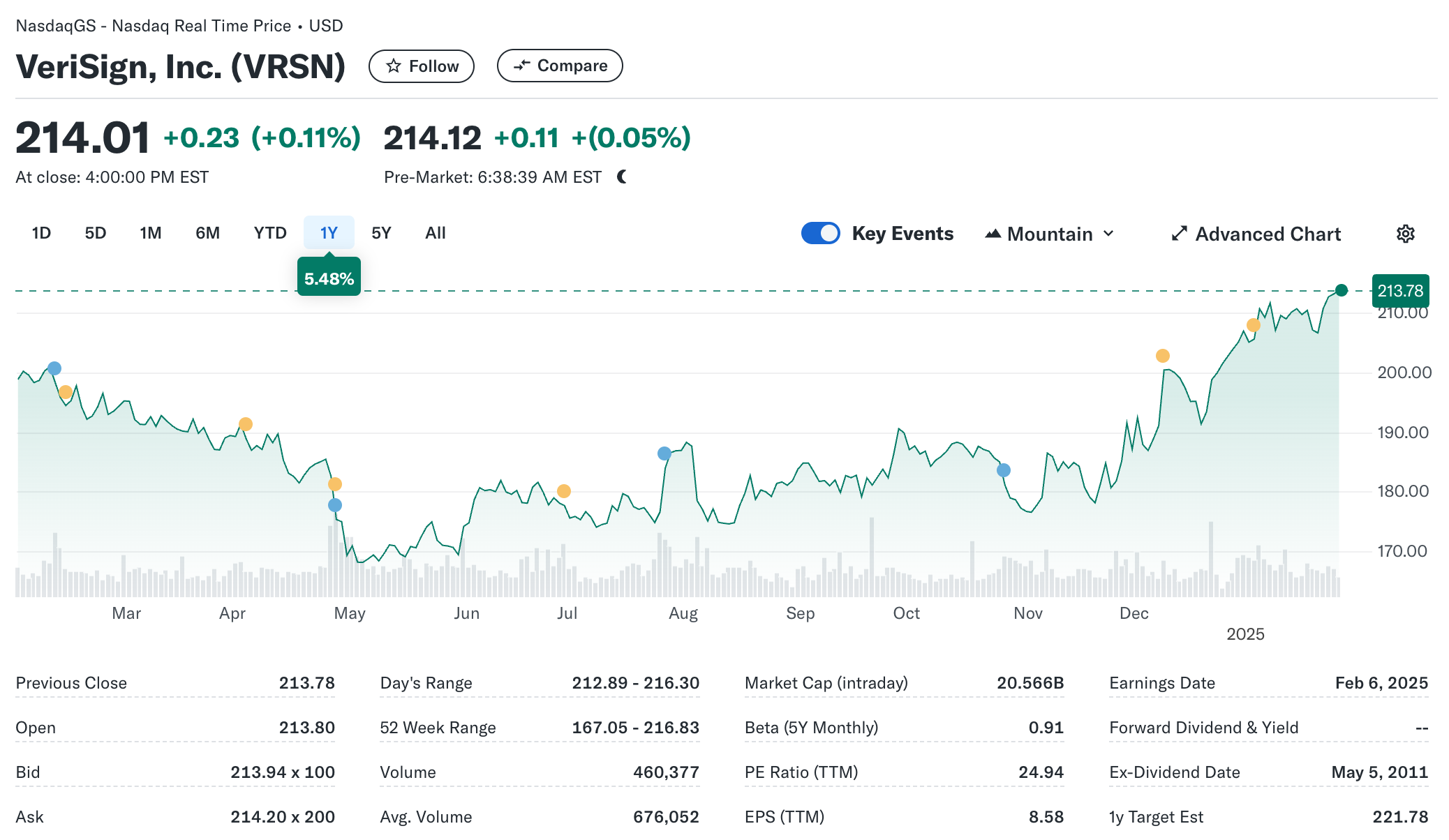Image resolution: width=1449 pixels, height=840 pixels.
Task: Toggle the Key Events switch off
Action: [x=820, y=233]
